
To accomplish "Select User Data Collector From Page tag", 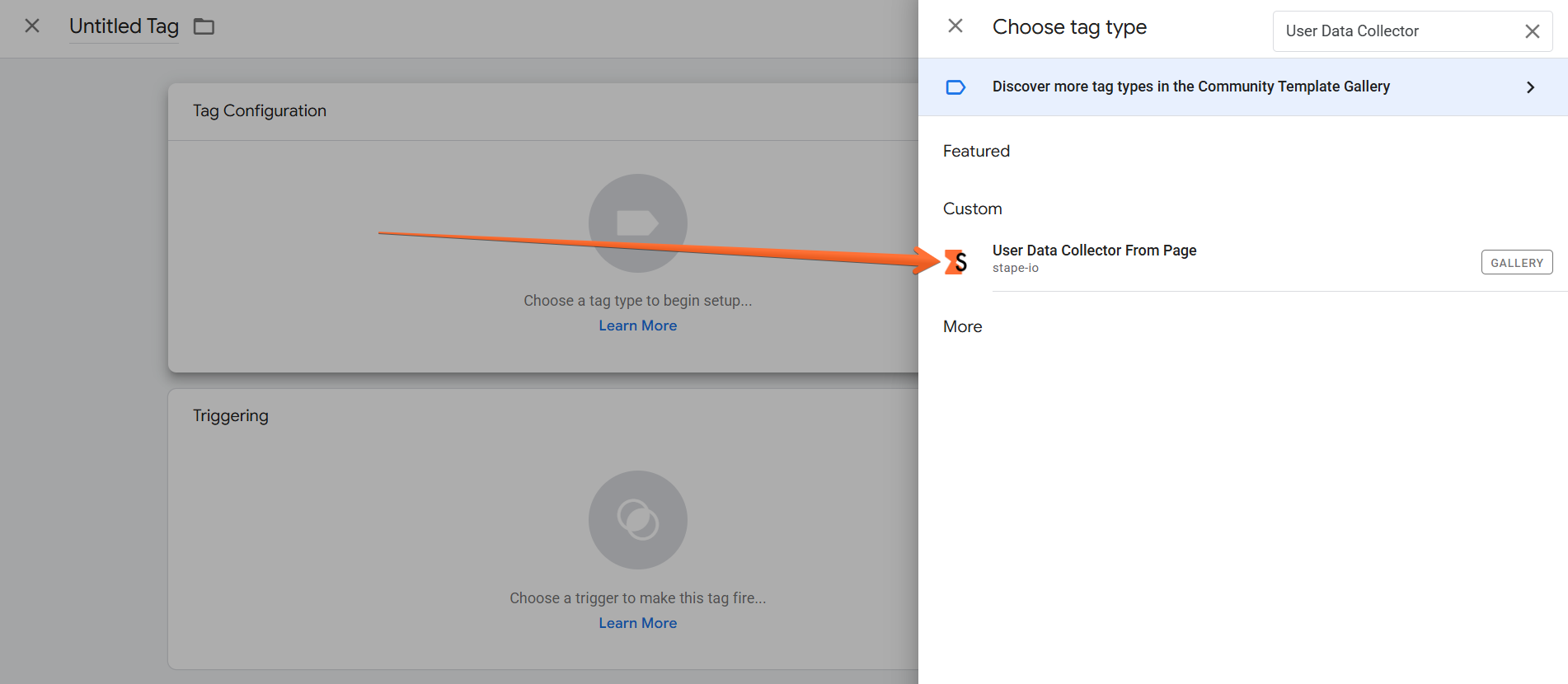I will point(1243,262).
